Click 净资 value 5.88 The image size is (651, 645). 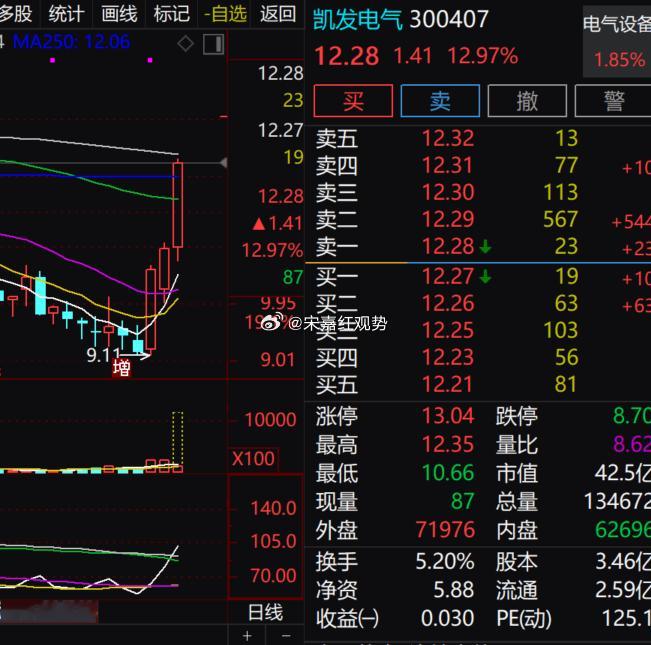453,590
